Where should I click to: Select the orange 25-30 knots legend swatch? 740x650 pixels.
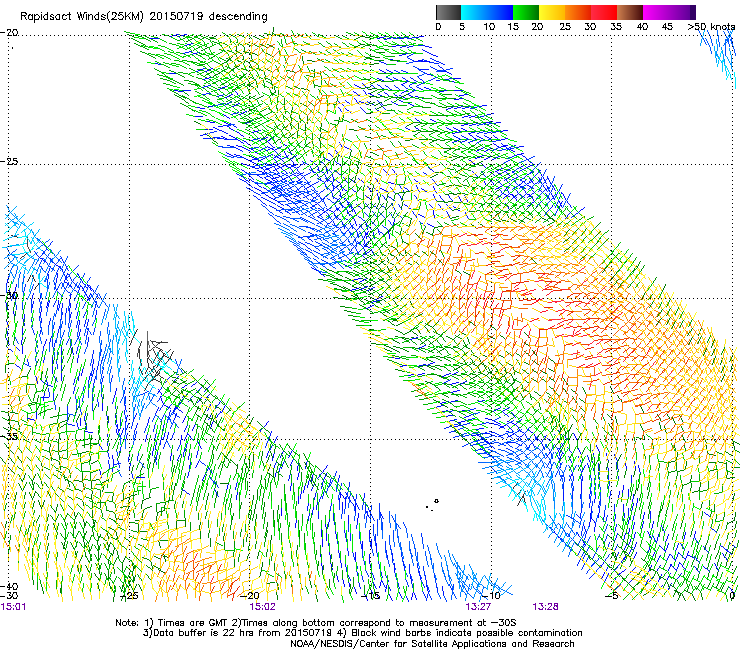(578, 12)
